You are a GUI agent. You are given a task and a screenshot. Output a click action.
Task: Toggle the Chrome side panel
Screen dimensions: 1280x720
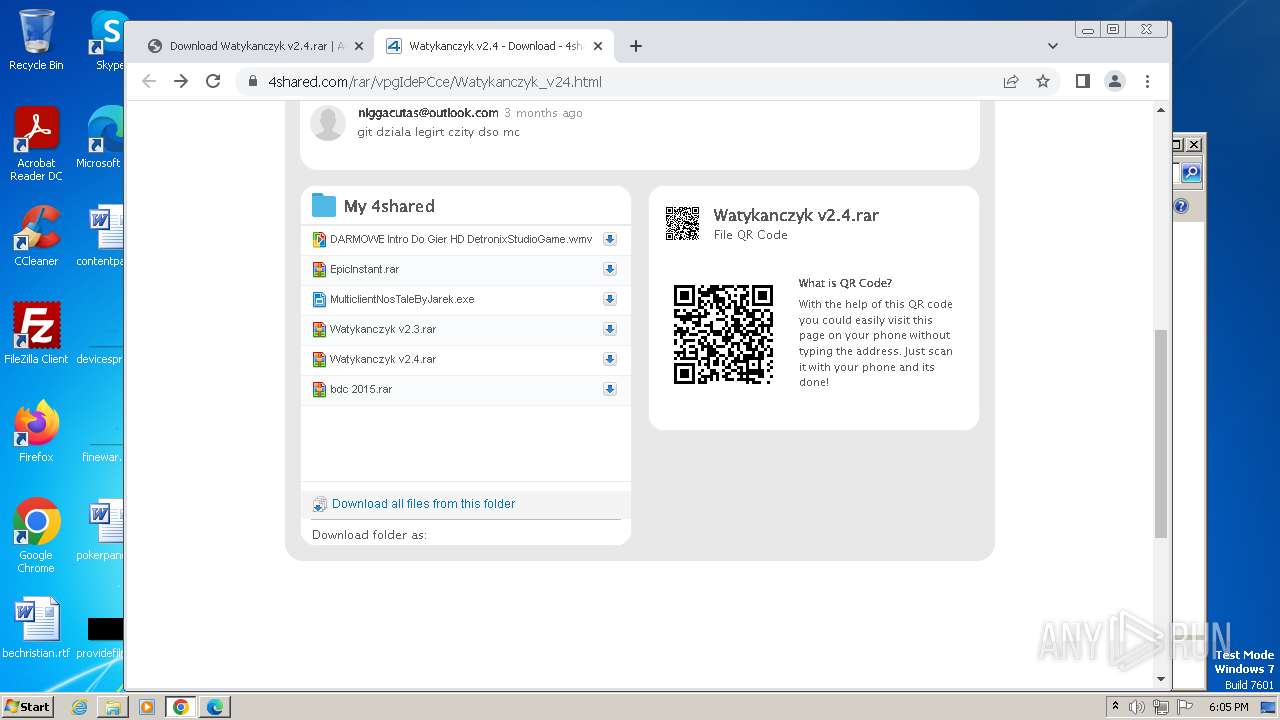click(1082, 82)
